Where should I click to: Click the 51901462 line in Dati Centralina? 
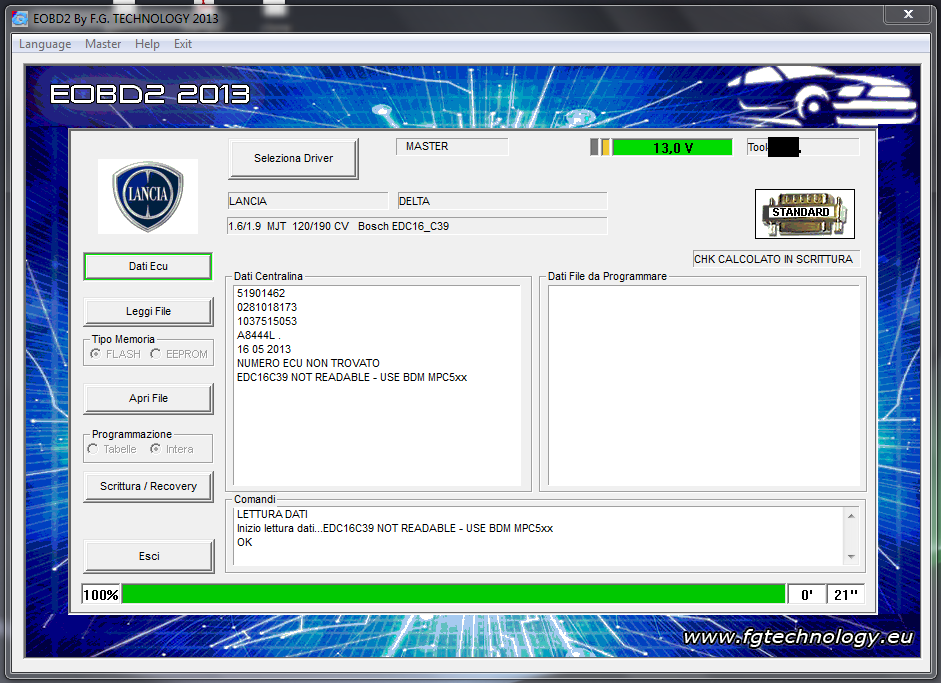(x=261, y=293)
